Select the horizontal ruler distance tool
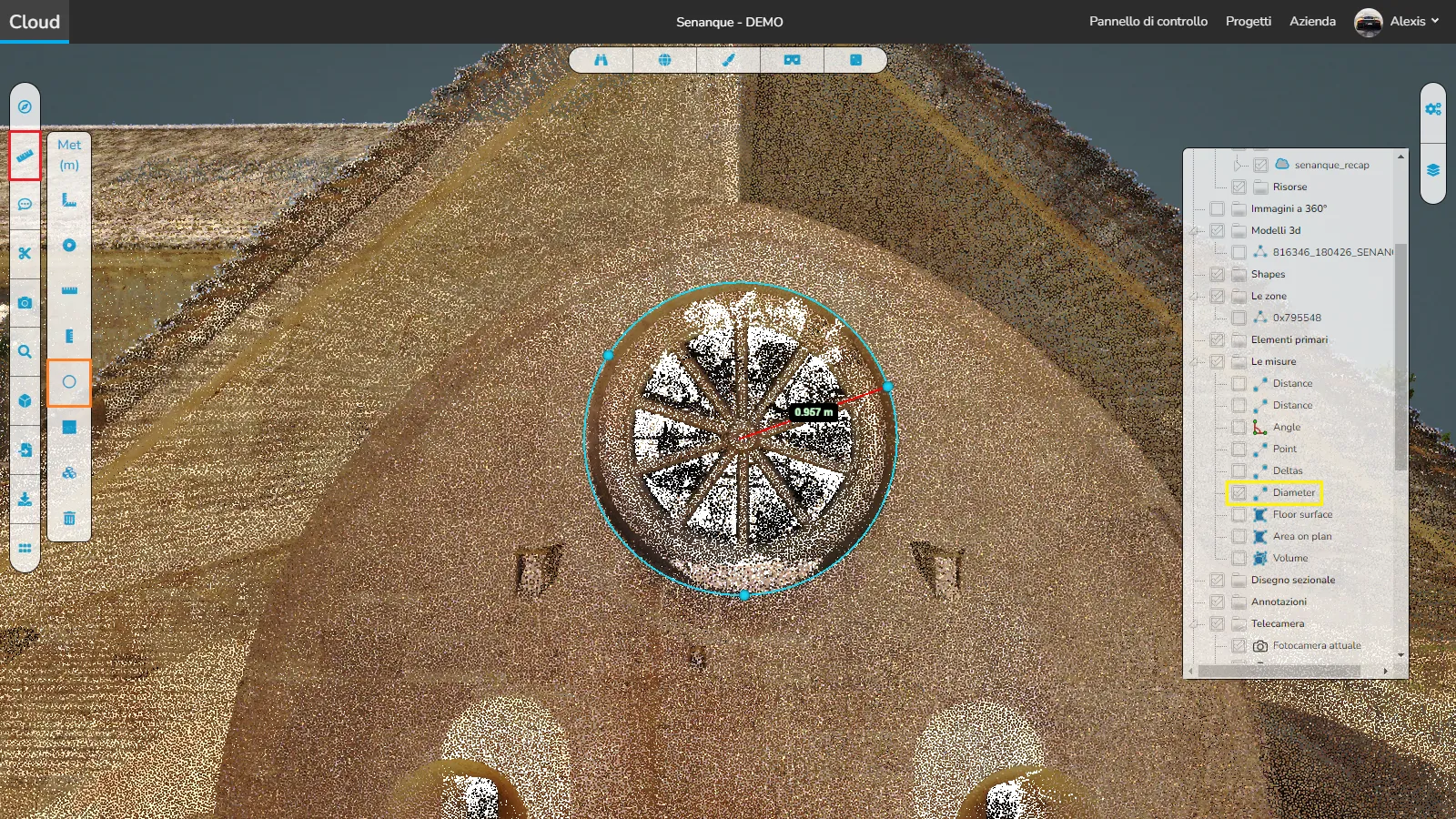 point(69,291)
